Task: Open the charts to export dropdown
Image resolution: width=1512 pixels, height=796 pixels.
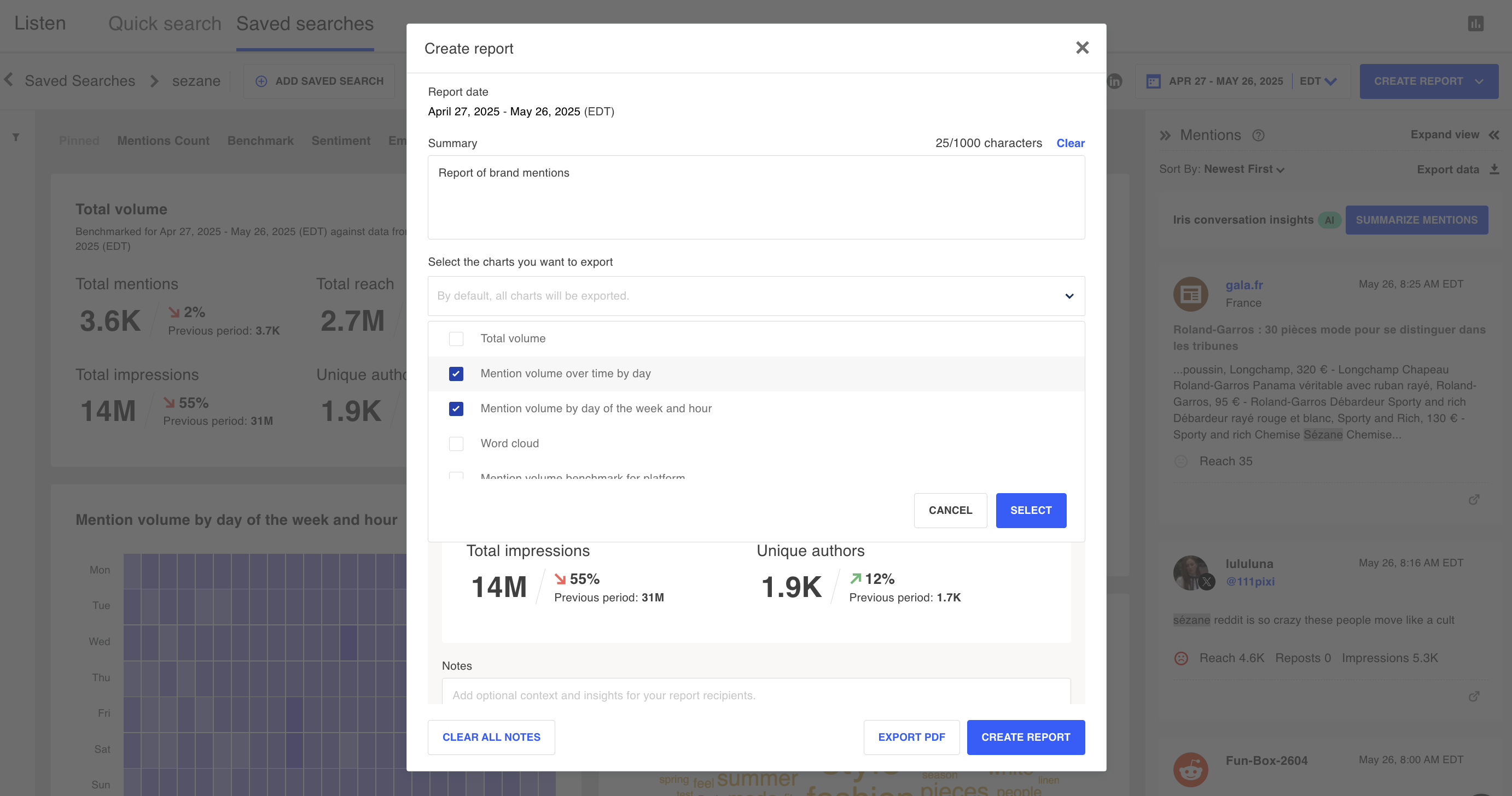Action: (756, 296)
